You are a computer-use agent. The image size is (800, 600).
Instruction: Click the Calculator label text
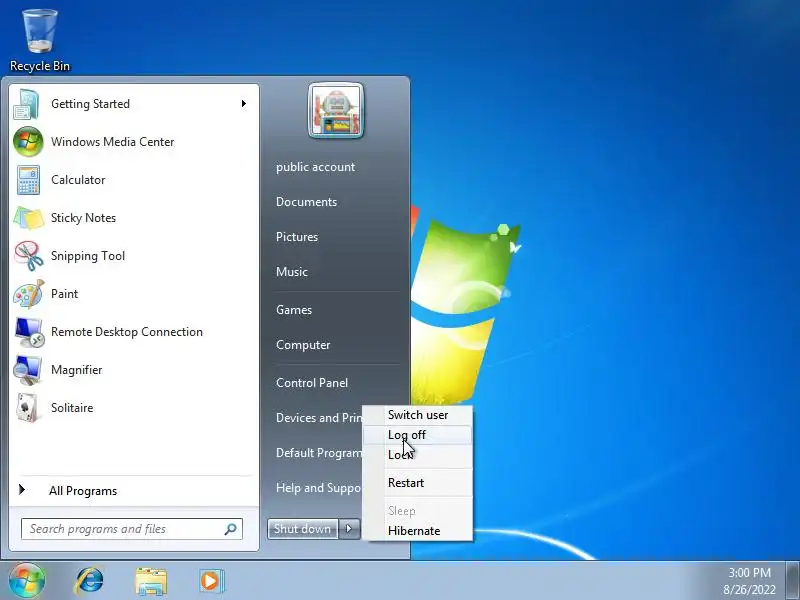coord(78,180)
